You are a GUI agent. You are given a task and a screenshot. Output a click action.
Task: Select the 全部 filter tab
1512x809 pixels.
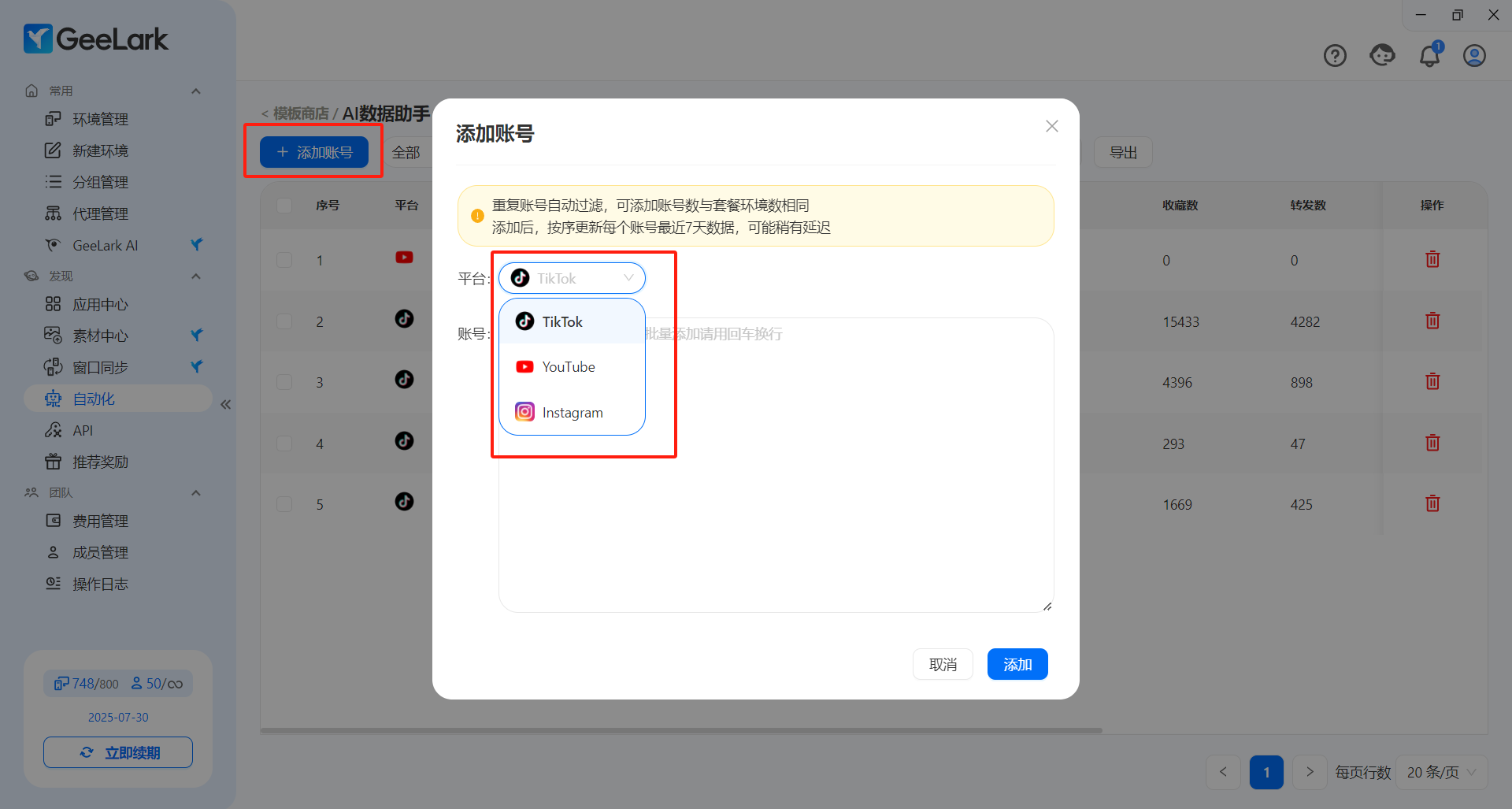point(406,152)
